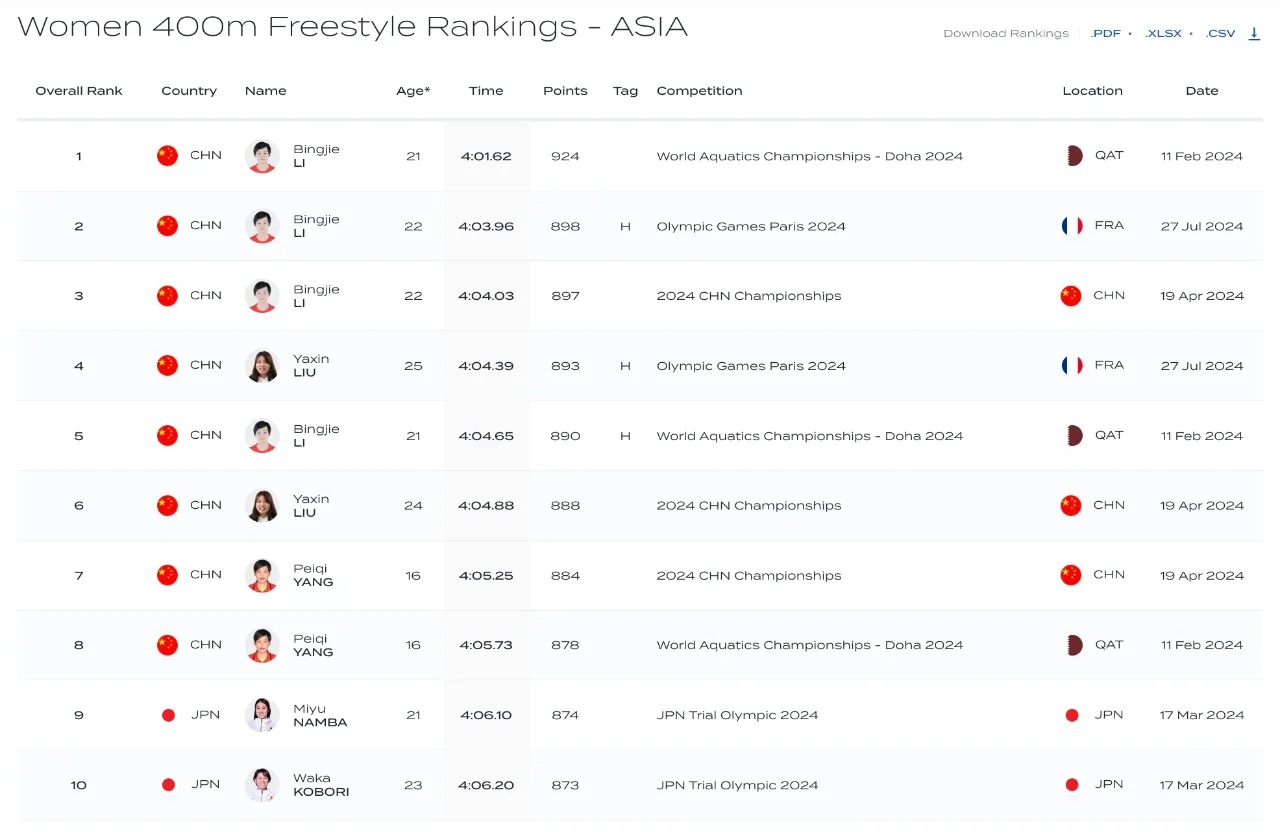This screenshot has height=832, width=1280.
Task: Select the name Miyu NAMBA
Action: pyautogui.click(x=320, y=715)
